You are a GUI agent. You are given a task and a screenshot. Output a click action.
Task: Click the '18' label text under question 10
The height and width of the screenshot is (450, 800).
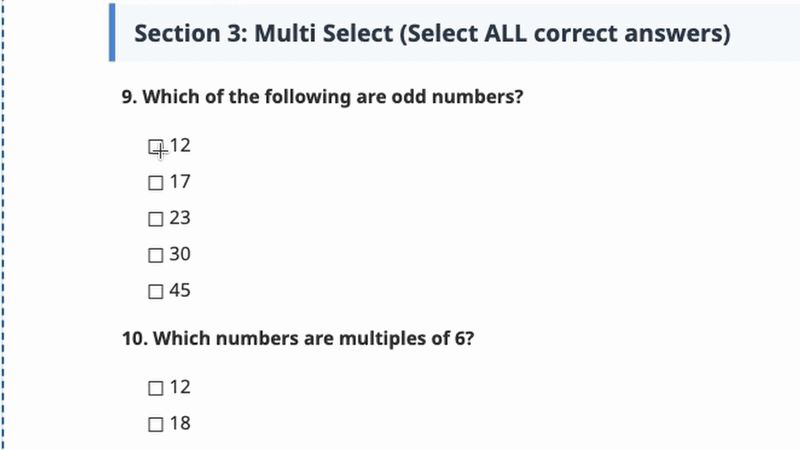[180, 423]
